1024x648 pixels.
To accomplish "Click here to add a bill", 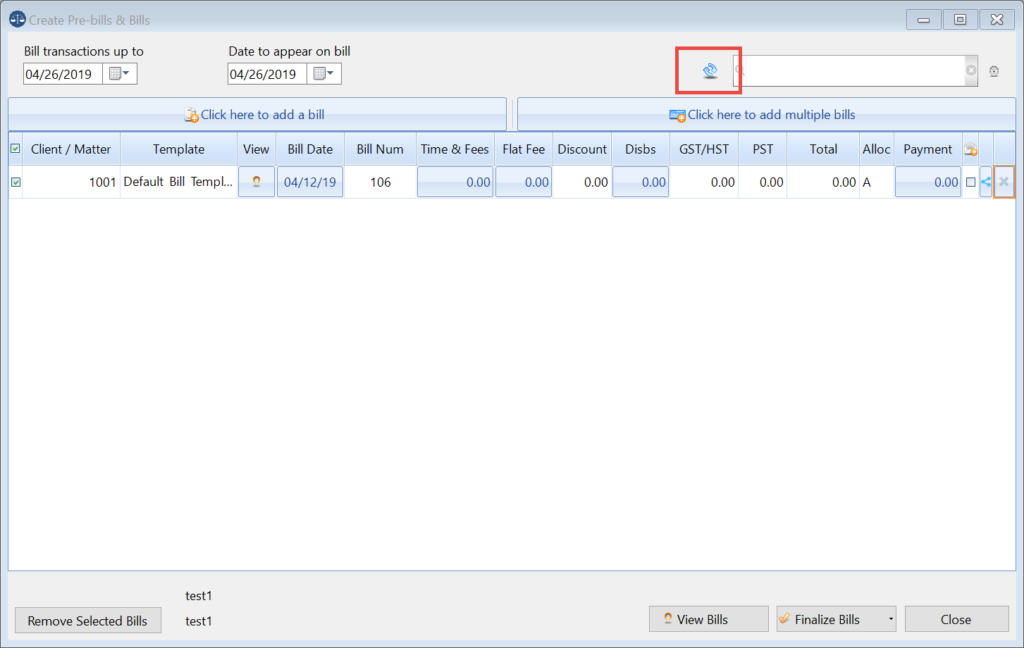I will (257, 114).
